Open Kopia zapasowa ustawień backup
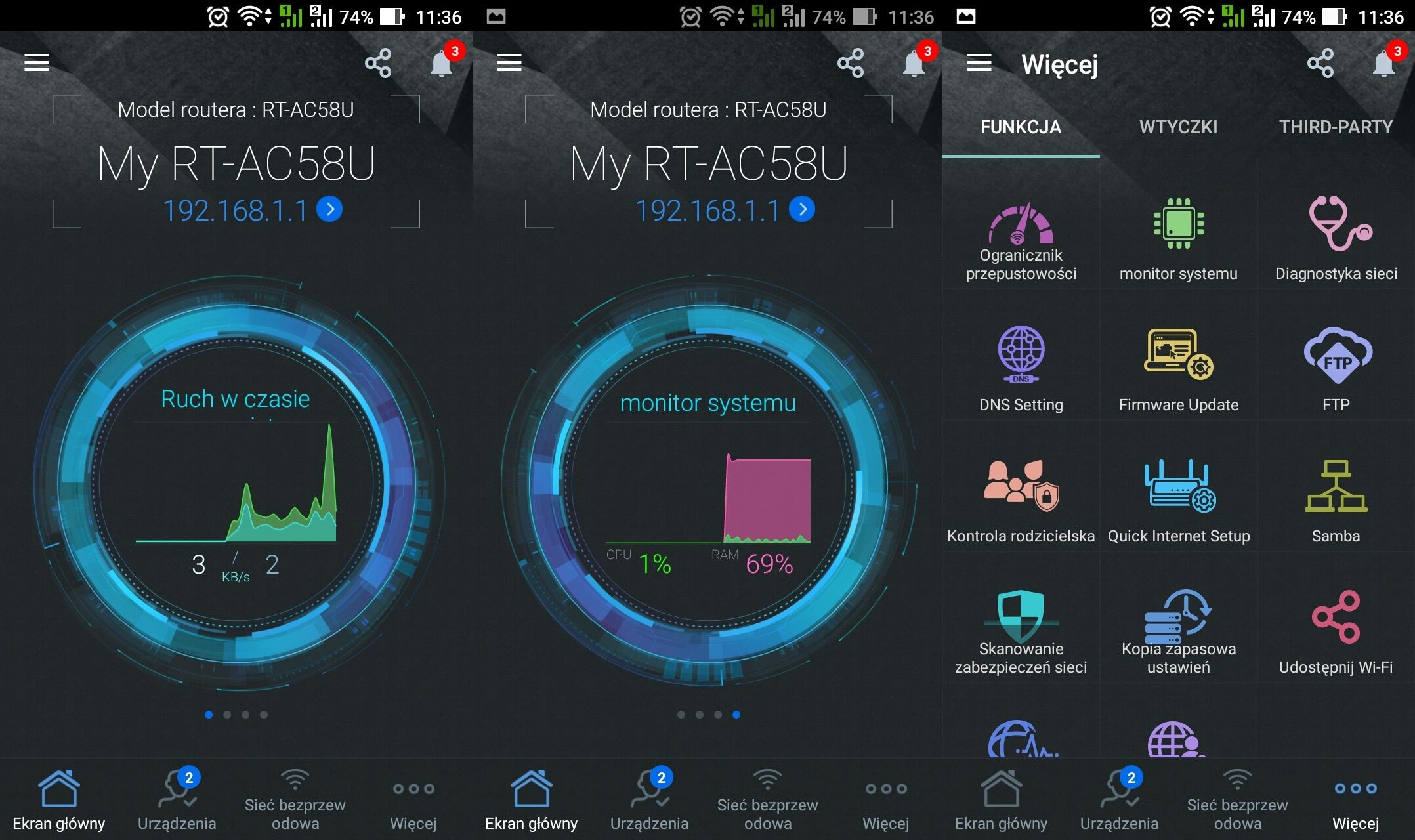The image size is (1415, 840). tap(1179, 633)
